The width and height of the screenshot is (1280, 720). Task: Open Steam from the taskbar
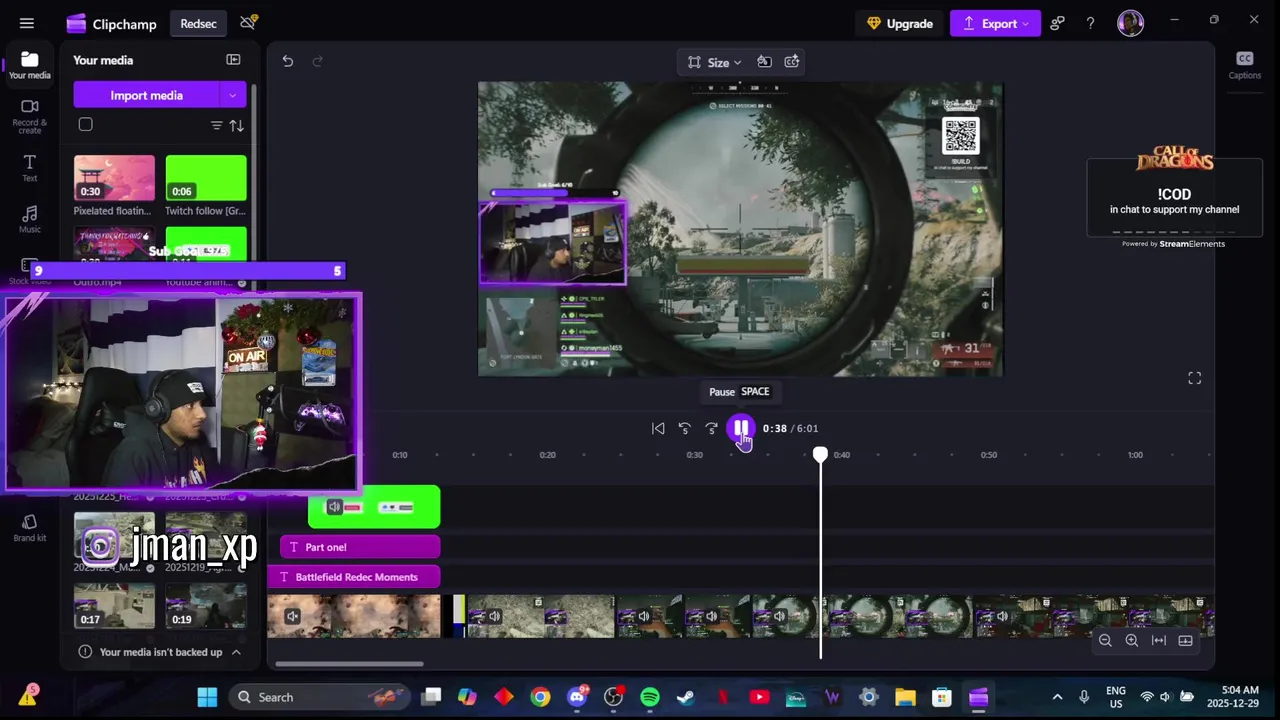[686, 697]
